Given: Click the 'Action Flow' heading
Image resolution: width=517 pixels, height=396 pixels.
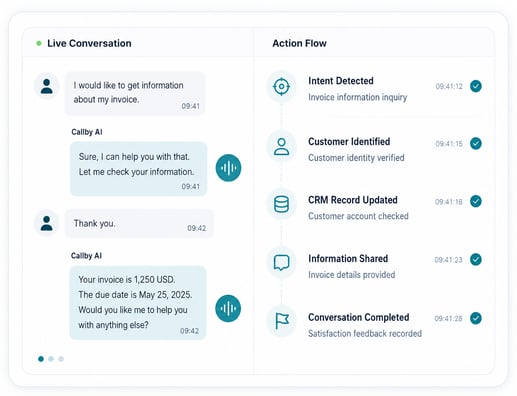Looking at the screenshot, I should click(299, 43).
